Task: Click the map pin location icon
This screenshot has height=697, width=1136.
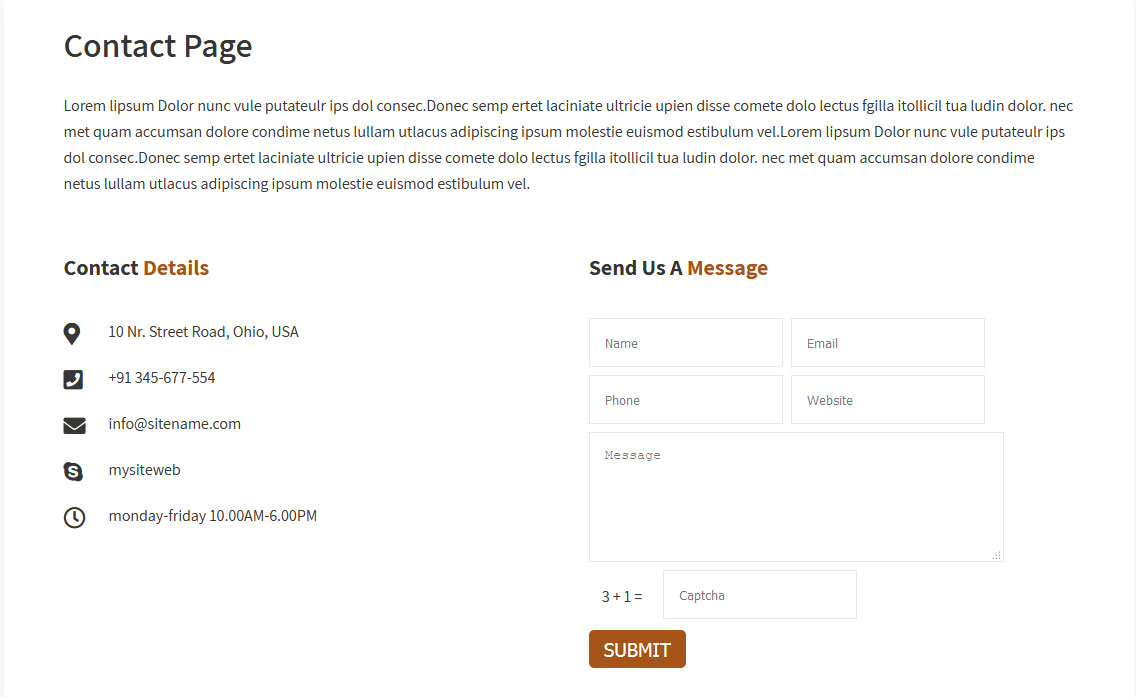Action: point(72,334)
